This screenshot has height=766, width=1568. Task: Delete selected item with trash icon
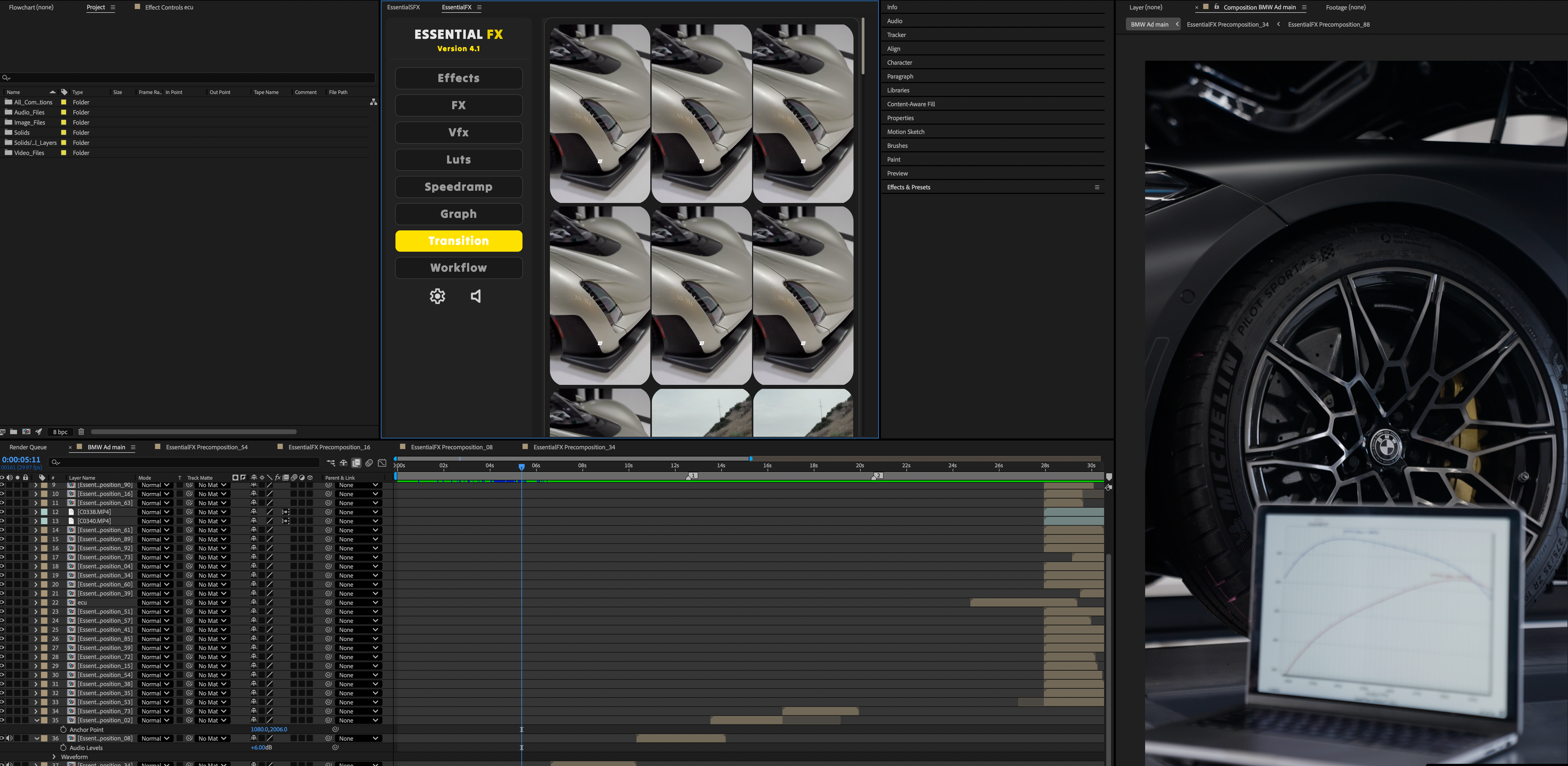tap(81, 432)
